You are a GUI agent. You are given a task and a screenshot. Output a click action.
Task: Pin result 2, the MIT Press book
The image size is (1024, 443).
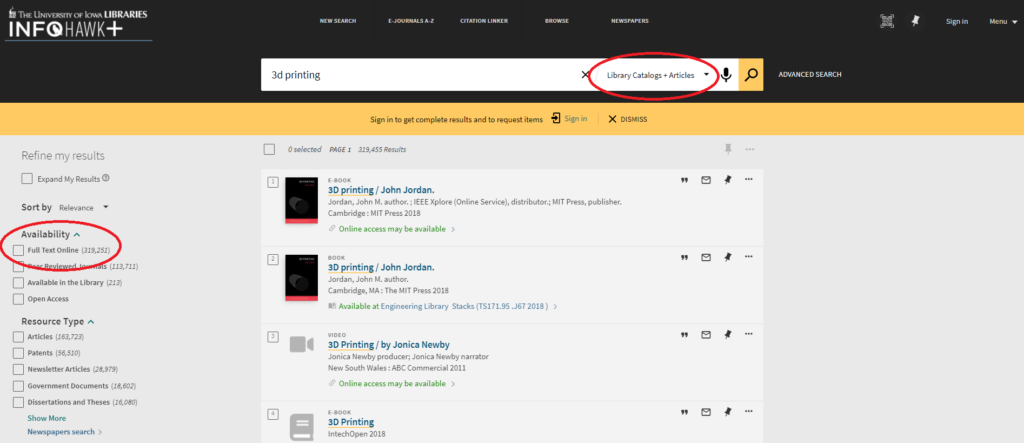click(728, 257)
